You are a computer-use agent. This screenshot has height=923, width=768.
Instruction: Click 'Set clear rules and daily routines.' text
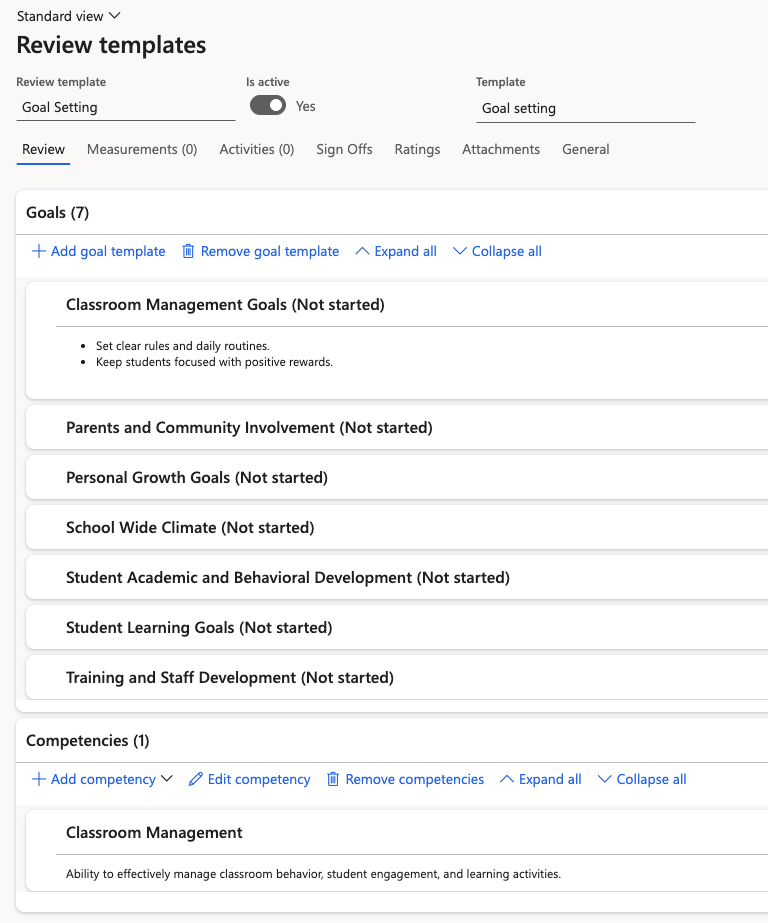tap(183, 346)
